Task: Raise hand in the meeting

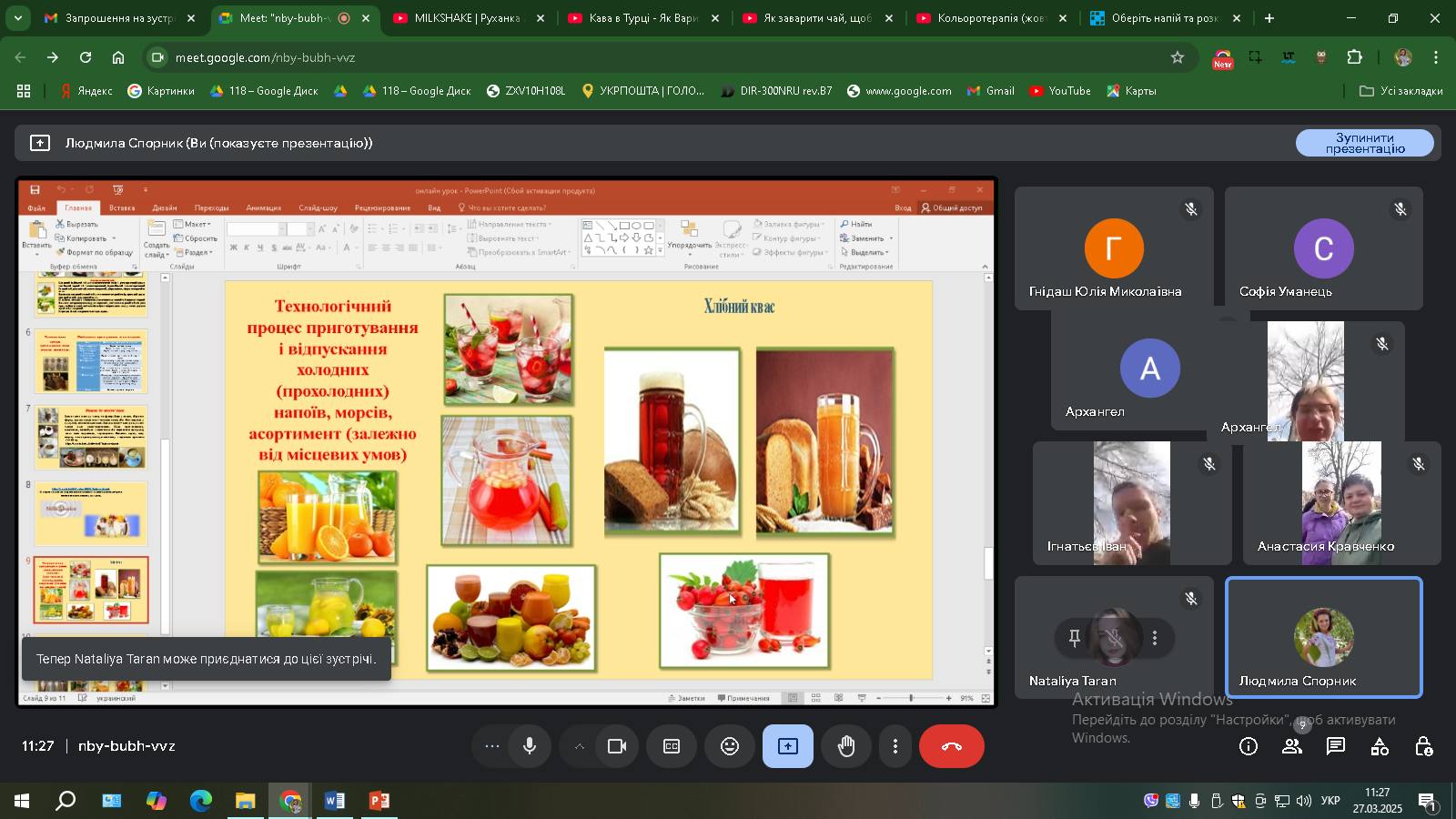Action: (846, 746)
